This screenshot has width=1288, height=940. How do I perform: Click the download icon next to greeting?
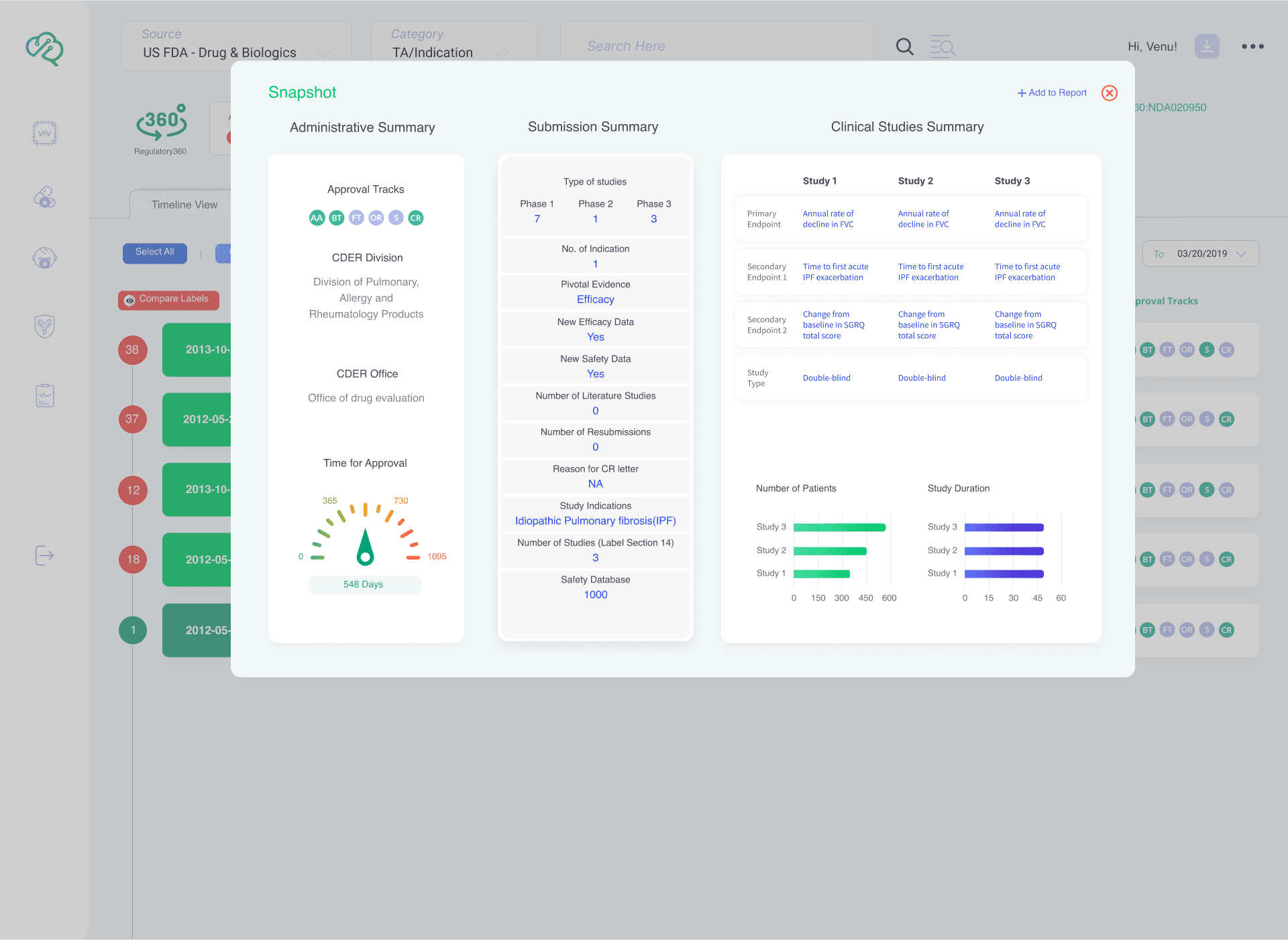pyautogui.click(x=1206, y=46)
